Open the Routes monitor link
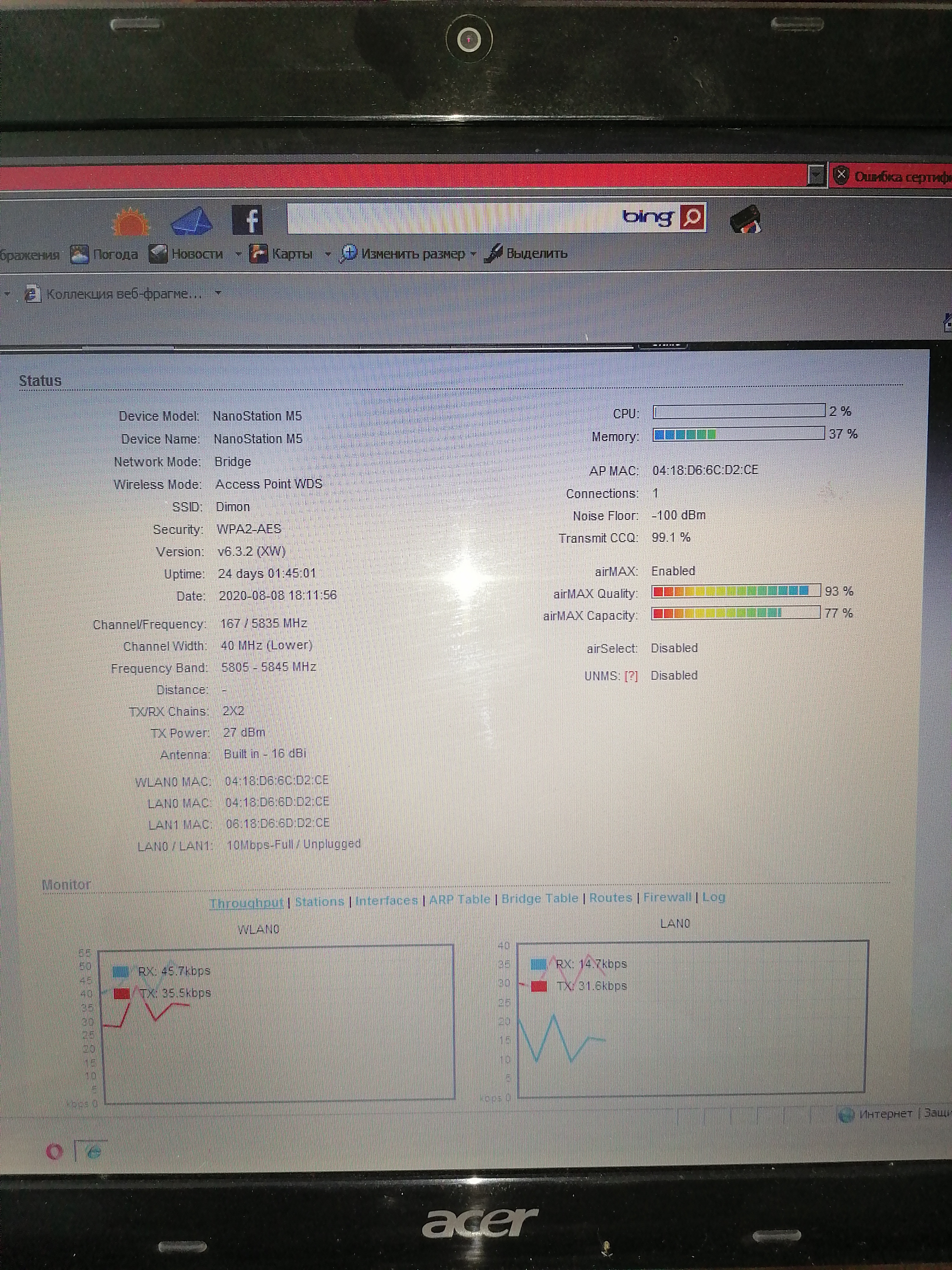952x1270 pixels. pyautogui.click(x=611, y=898)
